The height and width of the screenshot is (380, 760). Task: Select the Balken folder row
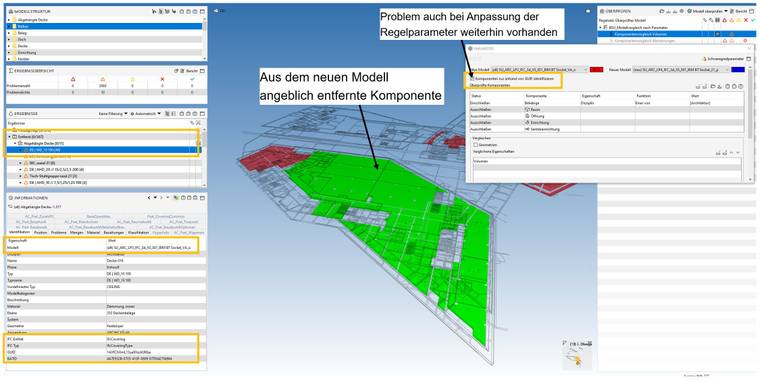pos(104,26)
